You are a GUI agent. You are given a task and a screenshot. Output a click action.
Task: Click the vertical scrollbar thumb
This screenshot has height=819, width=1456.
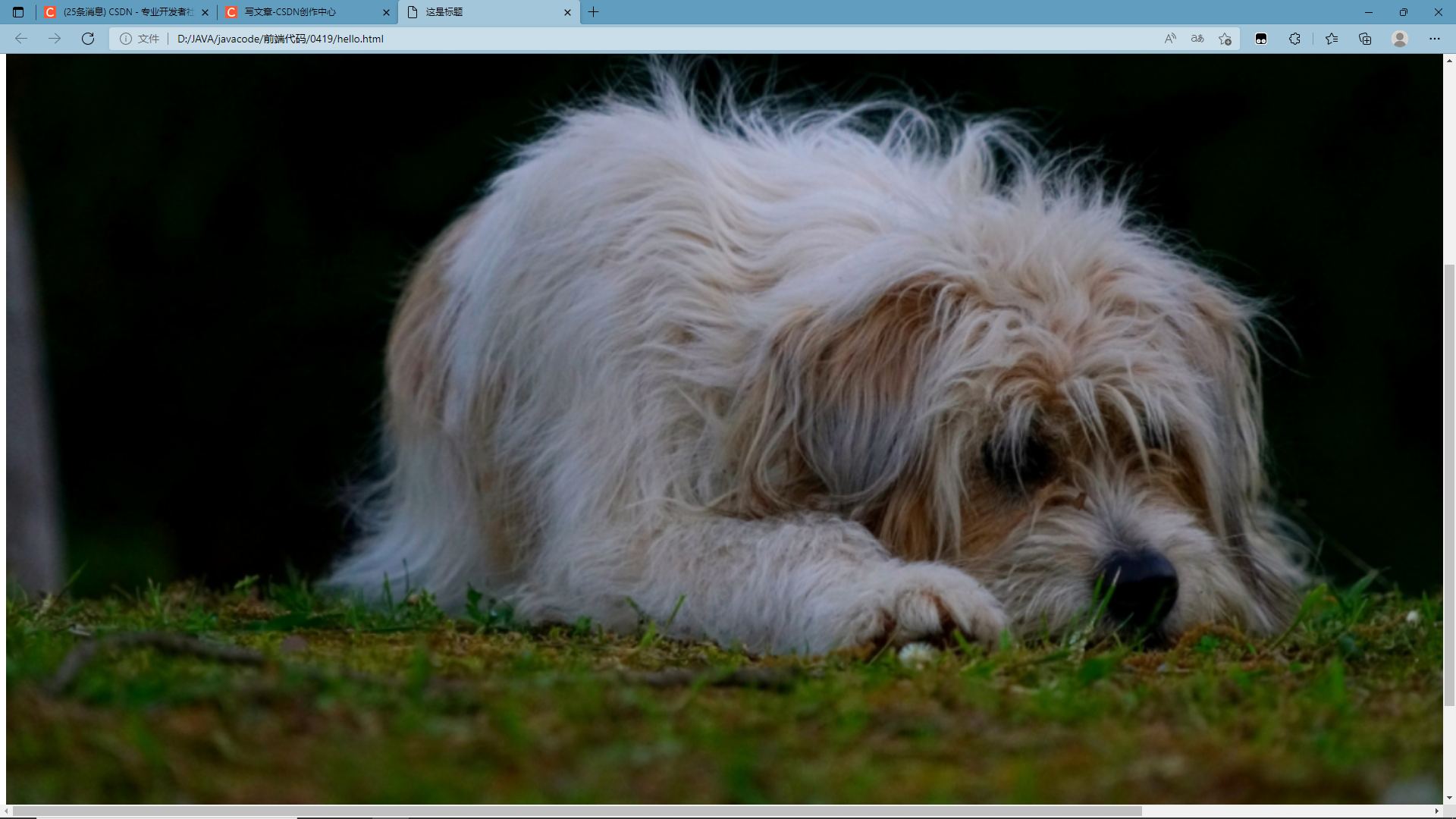1449,485
